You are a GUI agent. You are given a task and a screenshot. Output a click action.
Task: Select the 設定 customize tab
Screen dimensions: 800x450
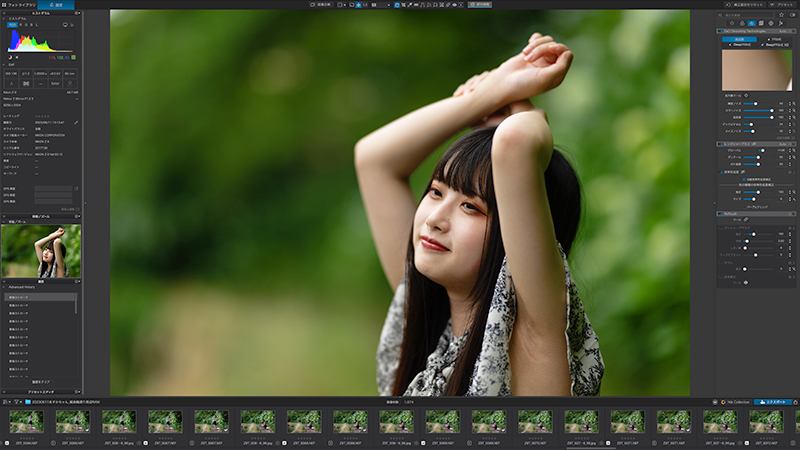coord(56,5)
